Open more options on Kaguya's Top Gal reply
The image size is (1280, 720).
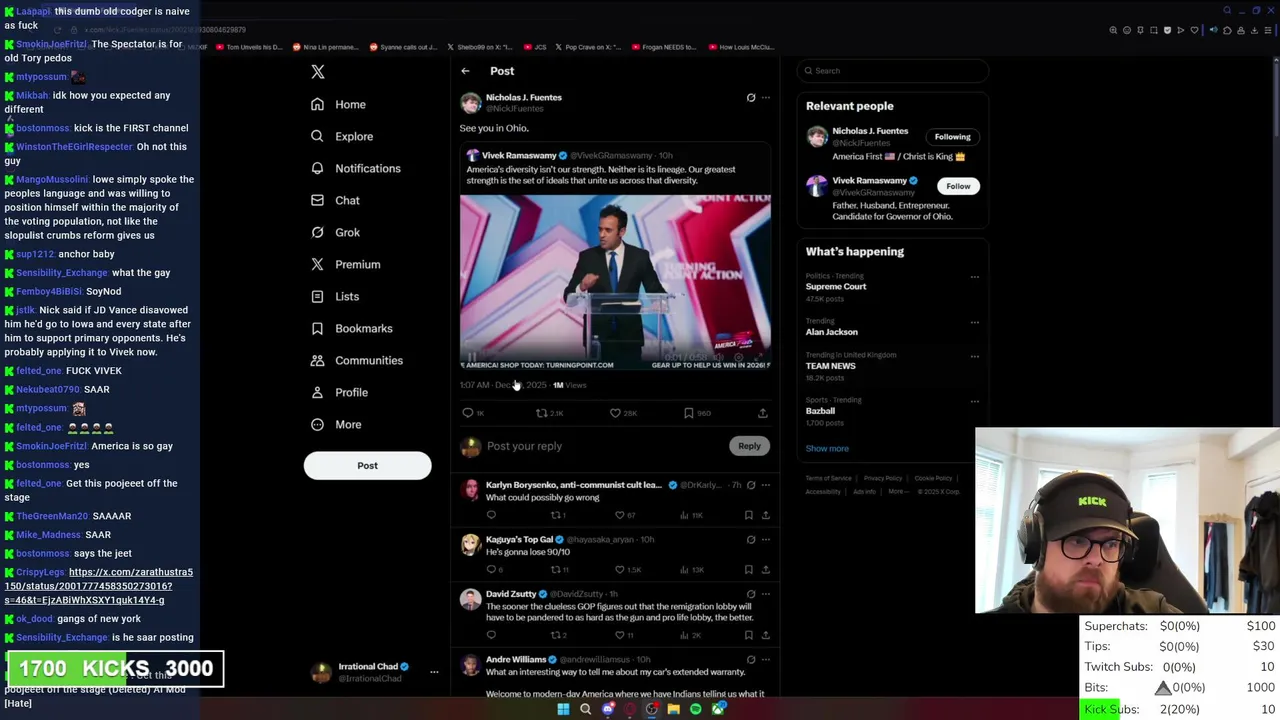pyautogui.click(x=766, y=540)
